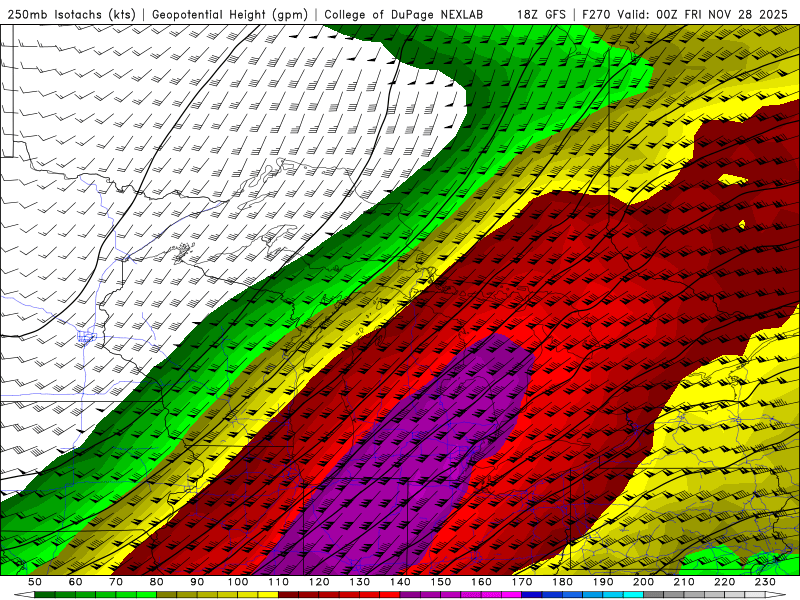
Task: Click the 'College of DuPage NEXLAB' label
Action: [404, 15]
